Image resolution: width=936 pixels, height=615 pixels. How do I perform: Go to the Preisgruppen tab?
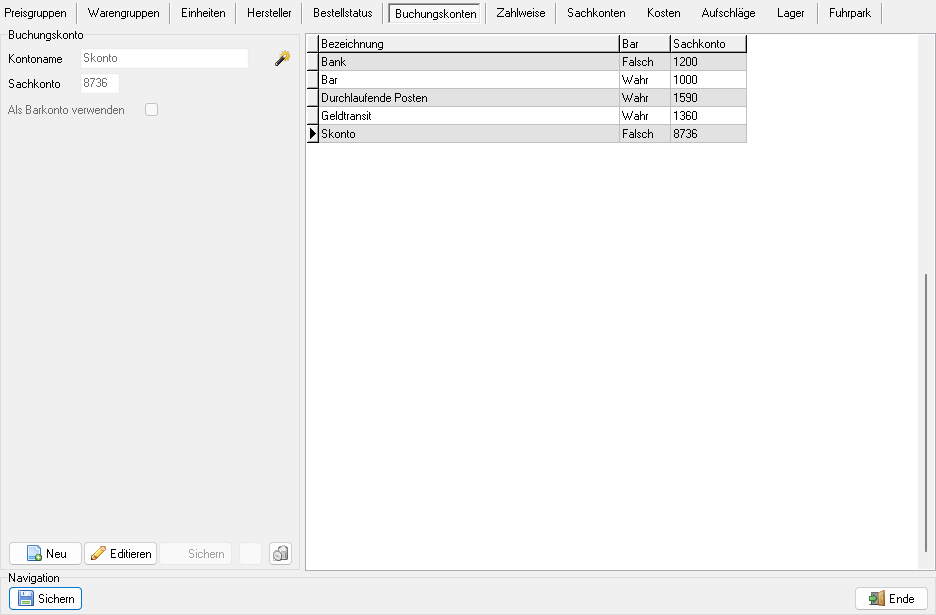36,14
